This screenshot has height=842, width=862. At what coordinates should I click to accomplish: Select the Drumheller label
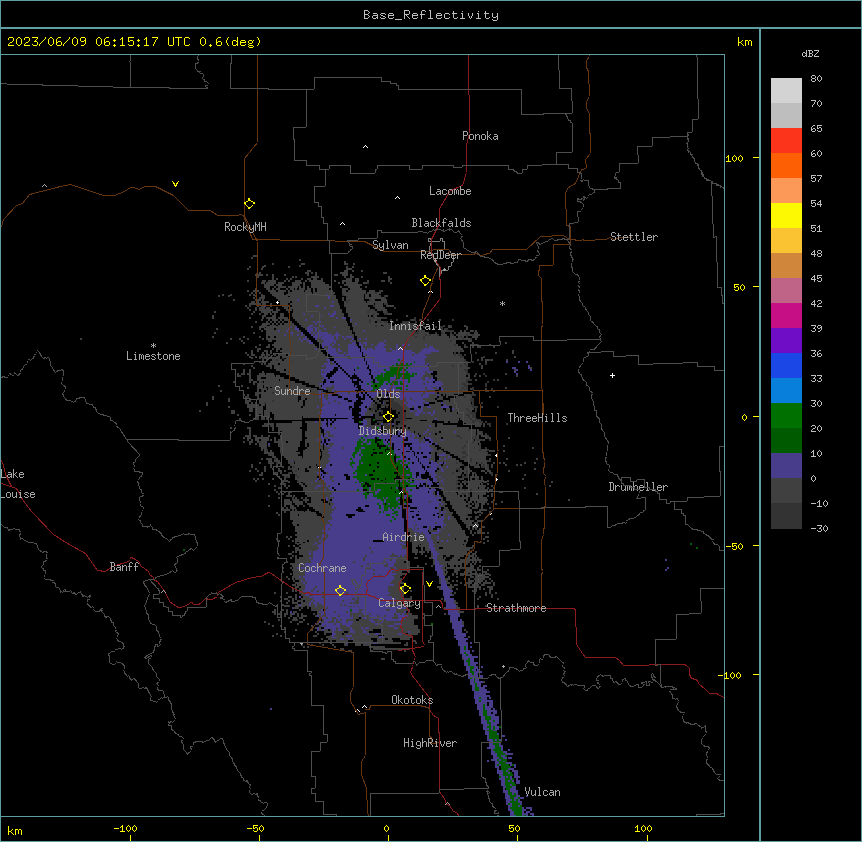[638, 487]
